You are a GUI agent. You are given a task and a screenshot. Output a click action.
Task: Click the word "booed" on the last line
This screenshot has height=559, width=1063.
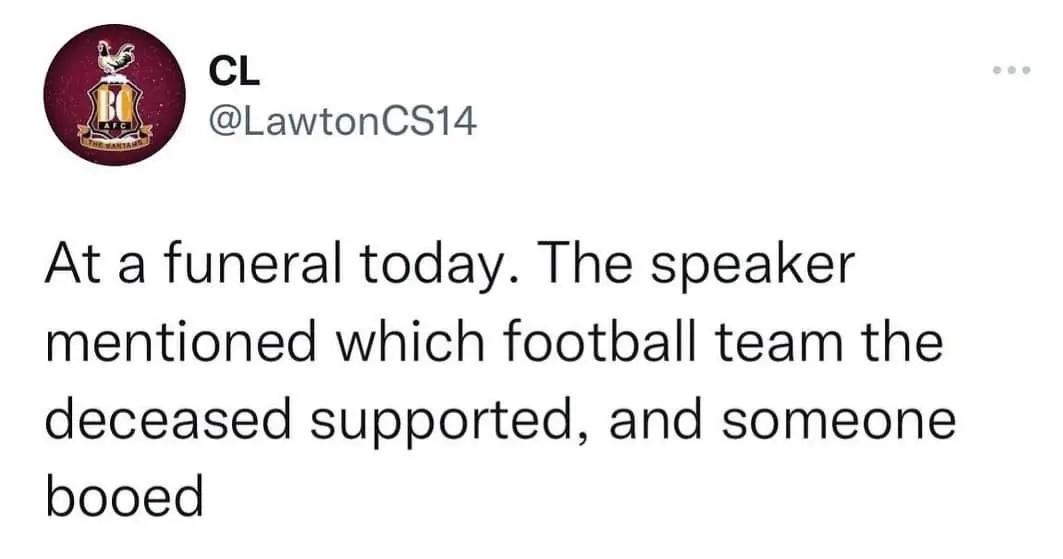pyautogui.click(x=125, y=497)
